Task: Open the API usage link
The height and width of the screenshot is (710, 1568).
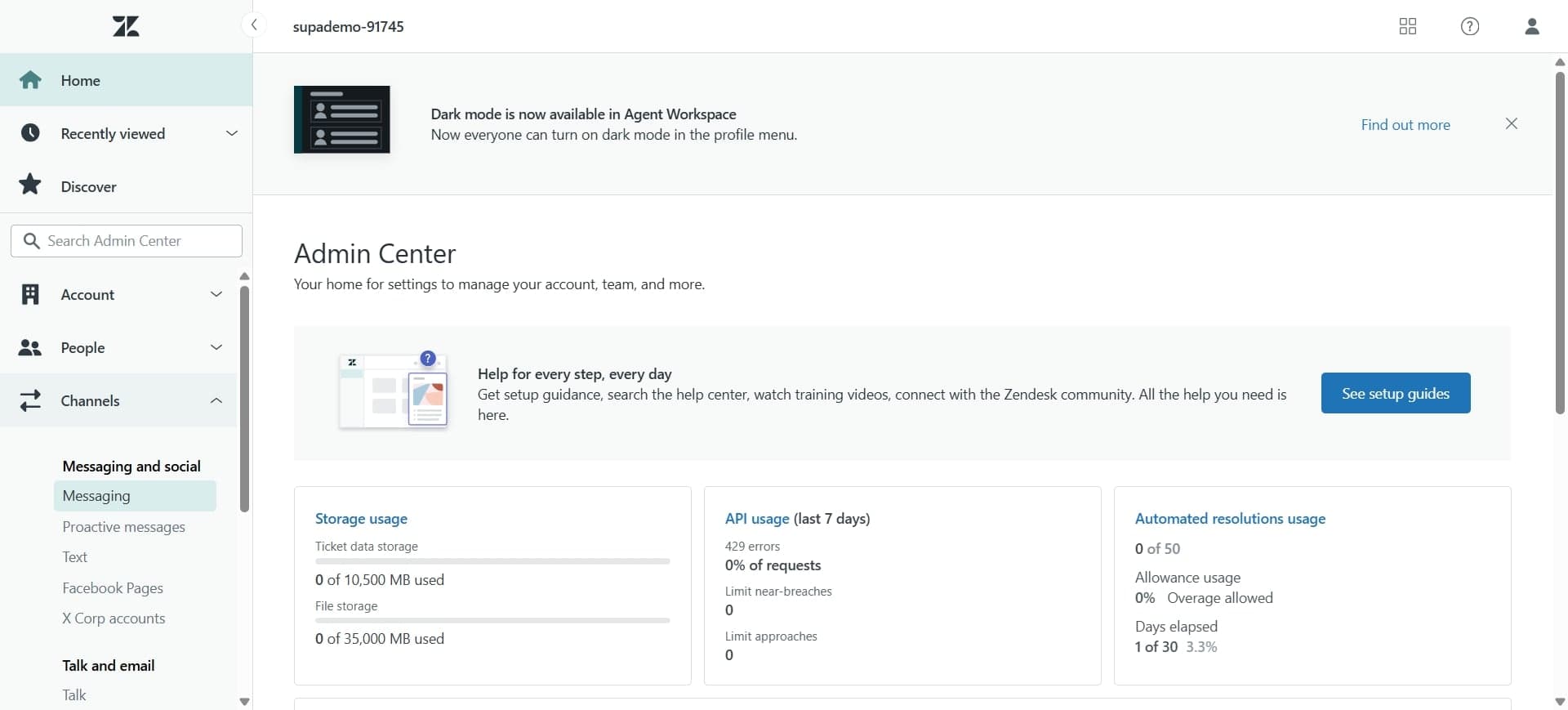Action: click(757, 519)
